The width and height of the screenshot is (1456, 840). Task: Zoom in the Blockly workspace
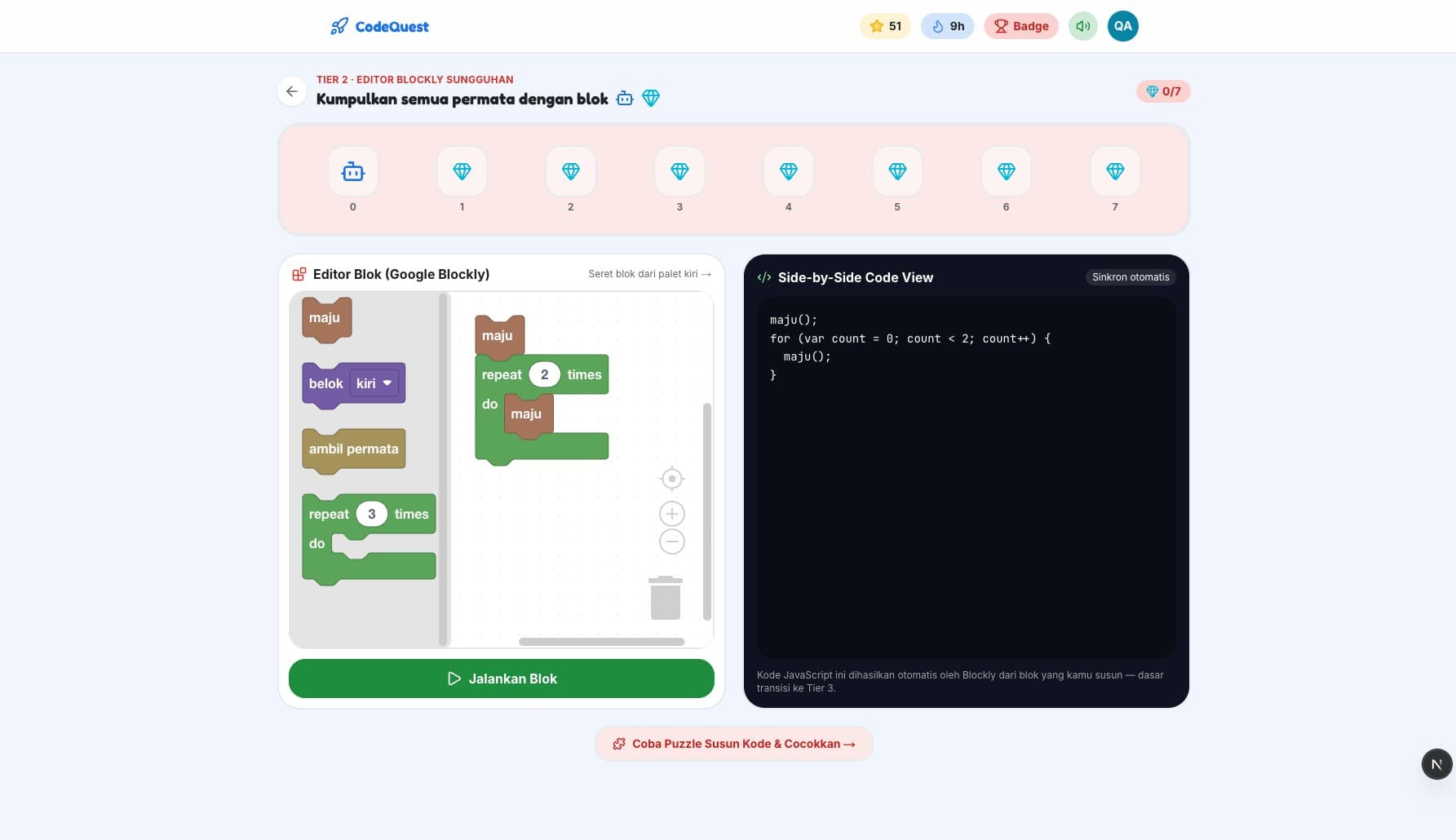click(x=672, y=514)
